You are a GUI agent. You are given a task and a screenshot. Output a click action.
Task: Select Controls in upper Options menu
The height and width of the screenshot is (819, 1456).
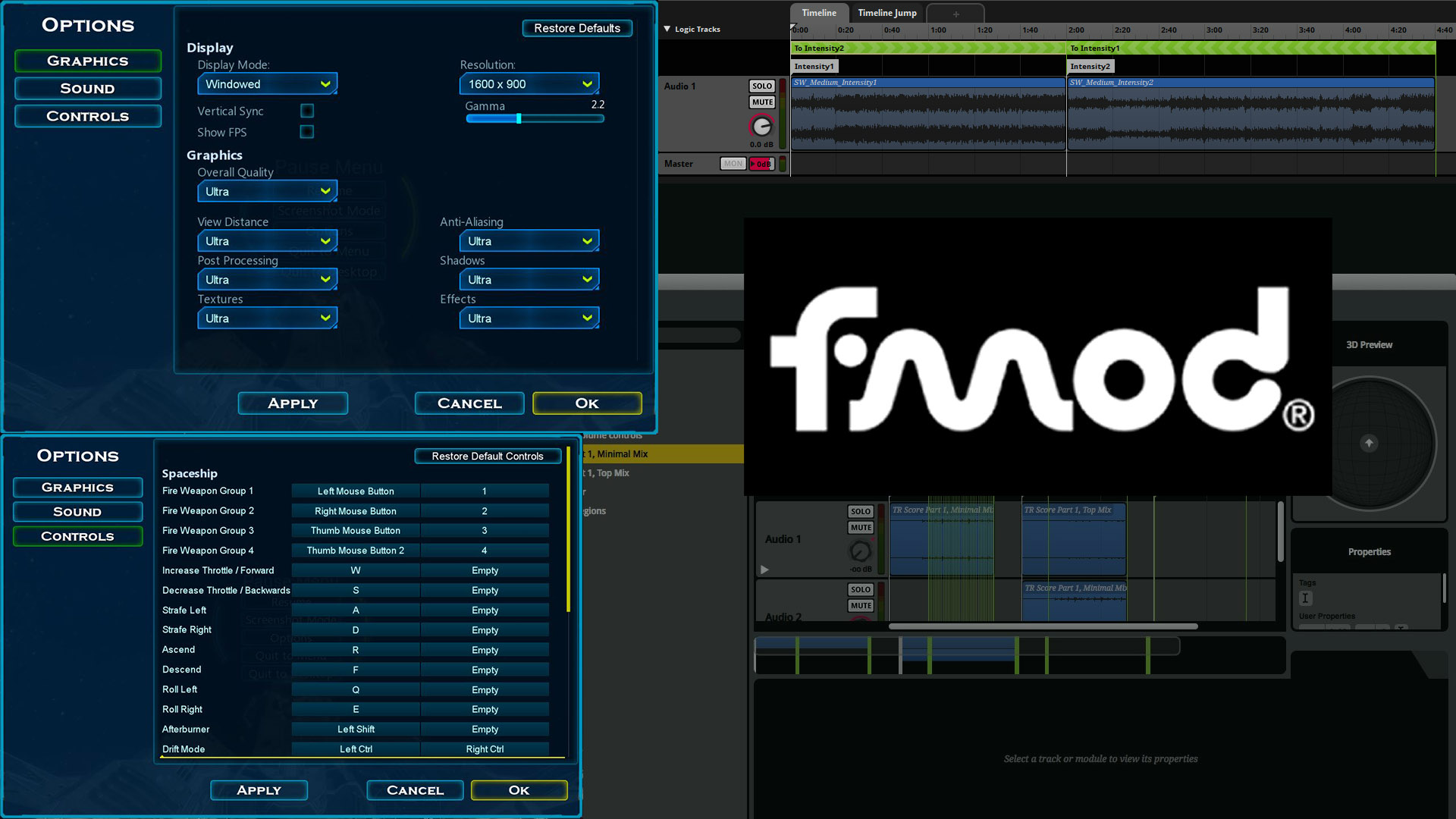pos(88,116)
